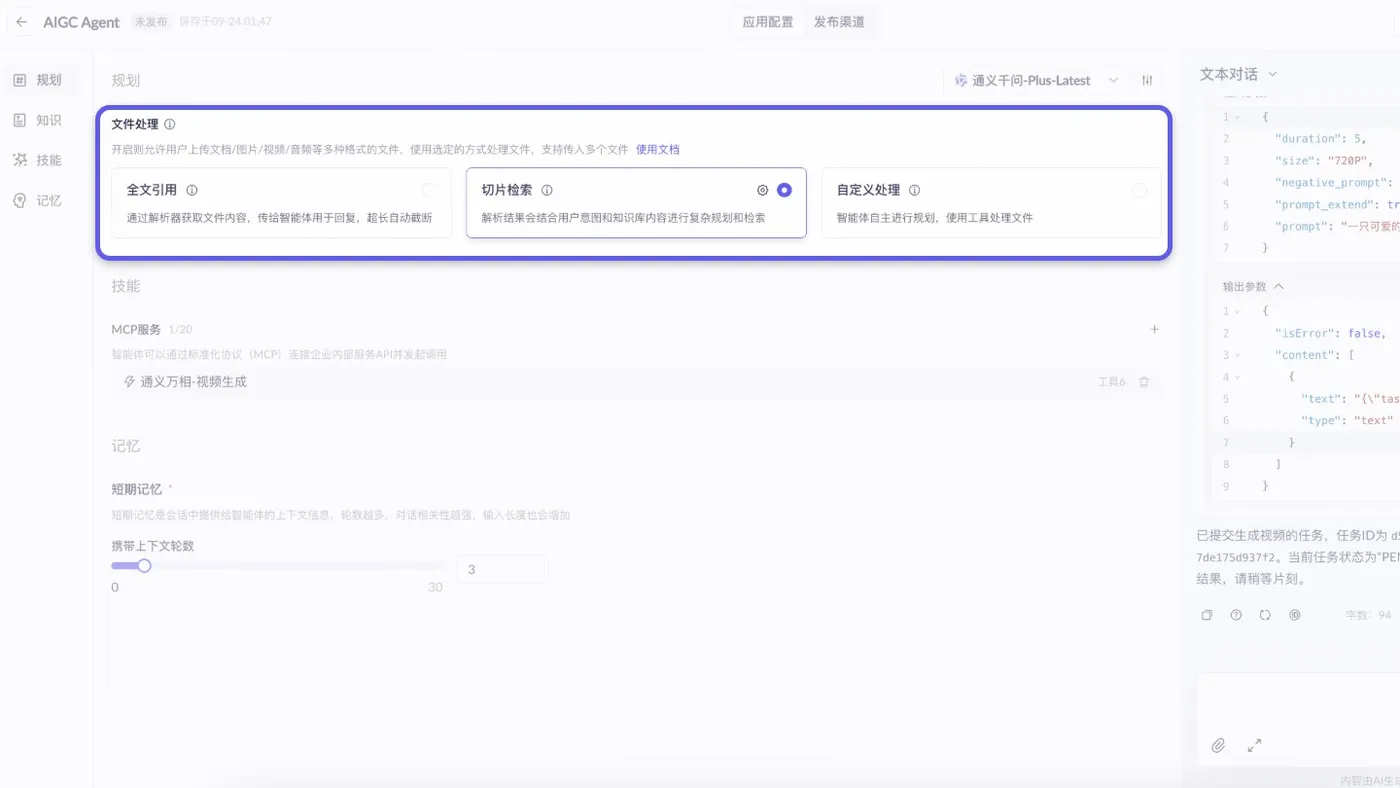Click the circled question mark under the reply

pos(1236,615)
